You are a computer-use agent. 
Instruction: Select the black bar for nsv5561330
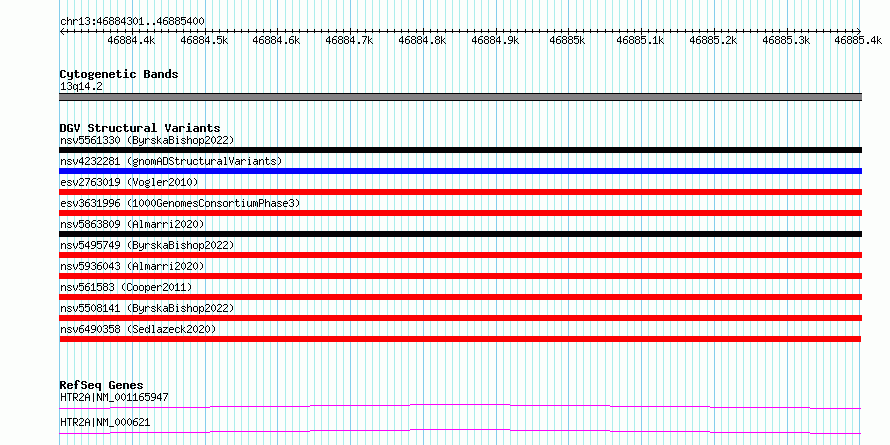pos(461,150)
